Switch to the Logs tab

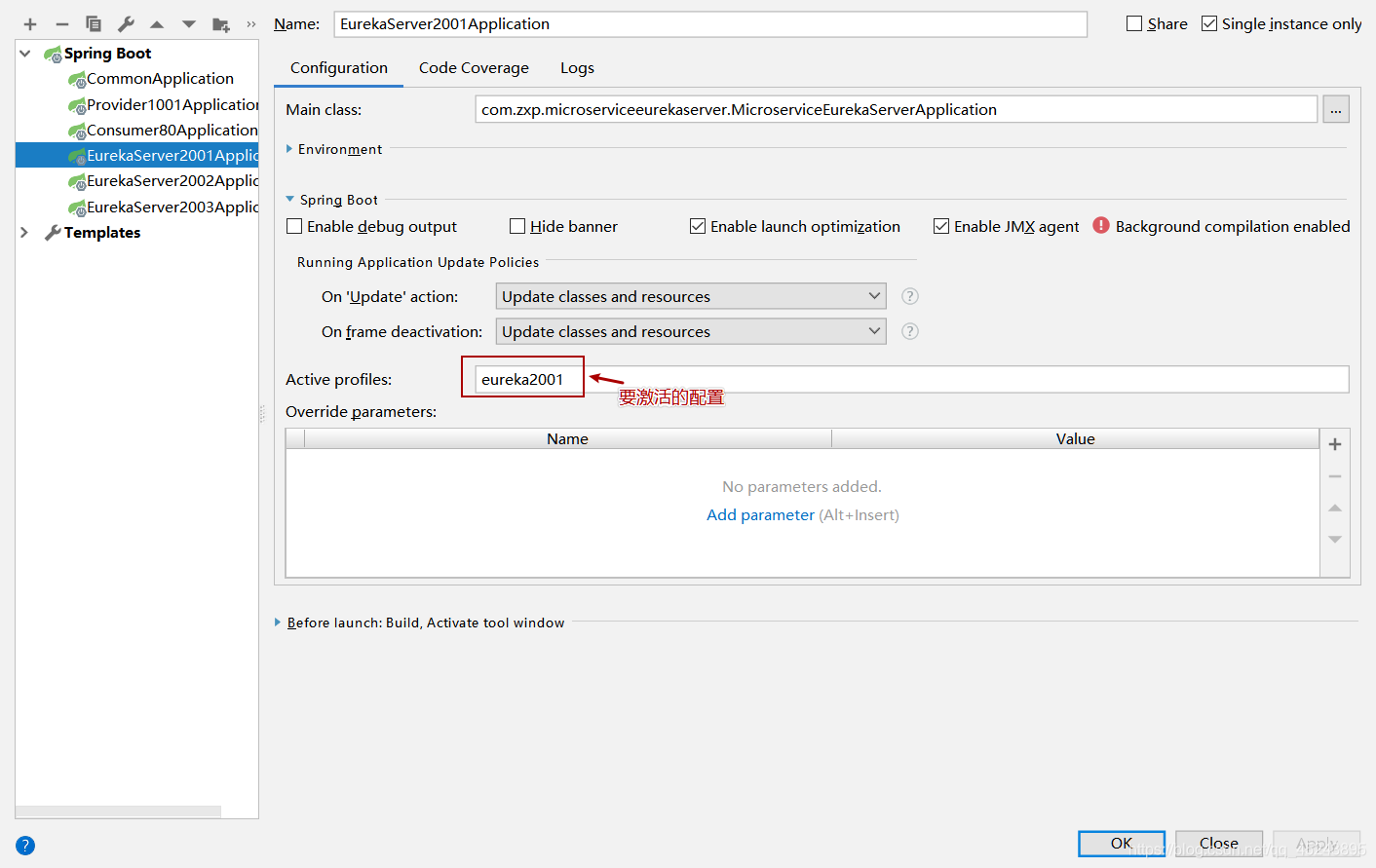(577, 68)
